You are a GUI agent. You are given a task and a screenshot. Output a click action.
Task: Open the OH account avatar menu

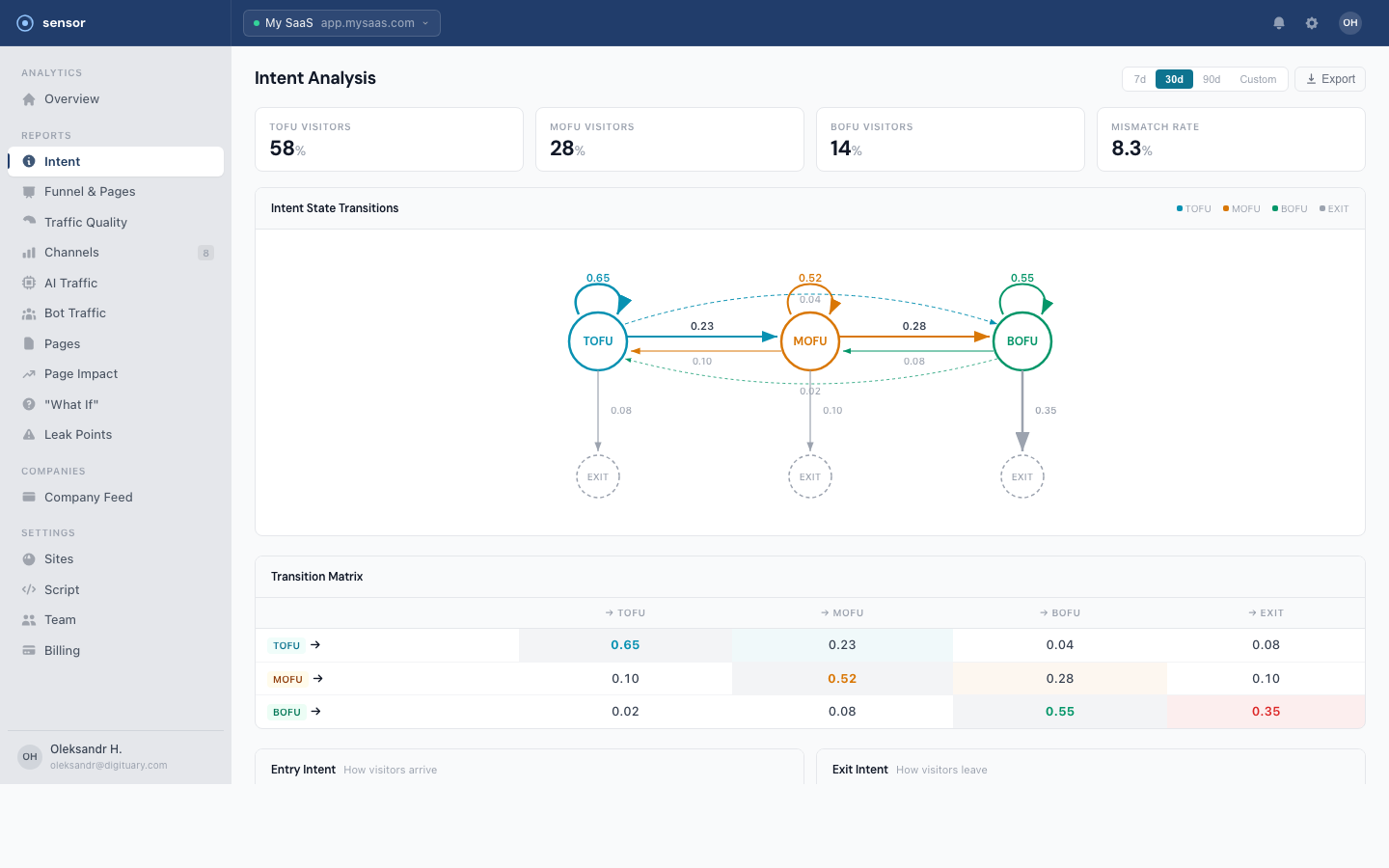pos(1349,22)
